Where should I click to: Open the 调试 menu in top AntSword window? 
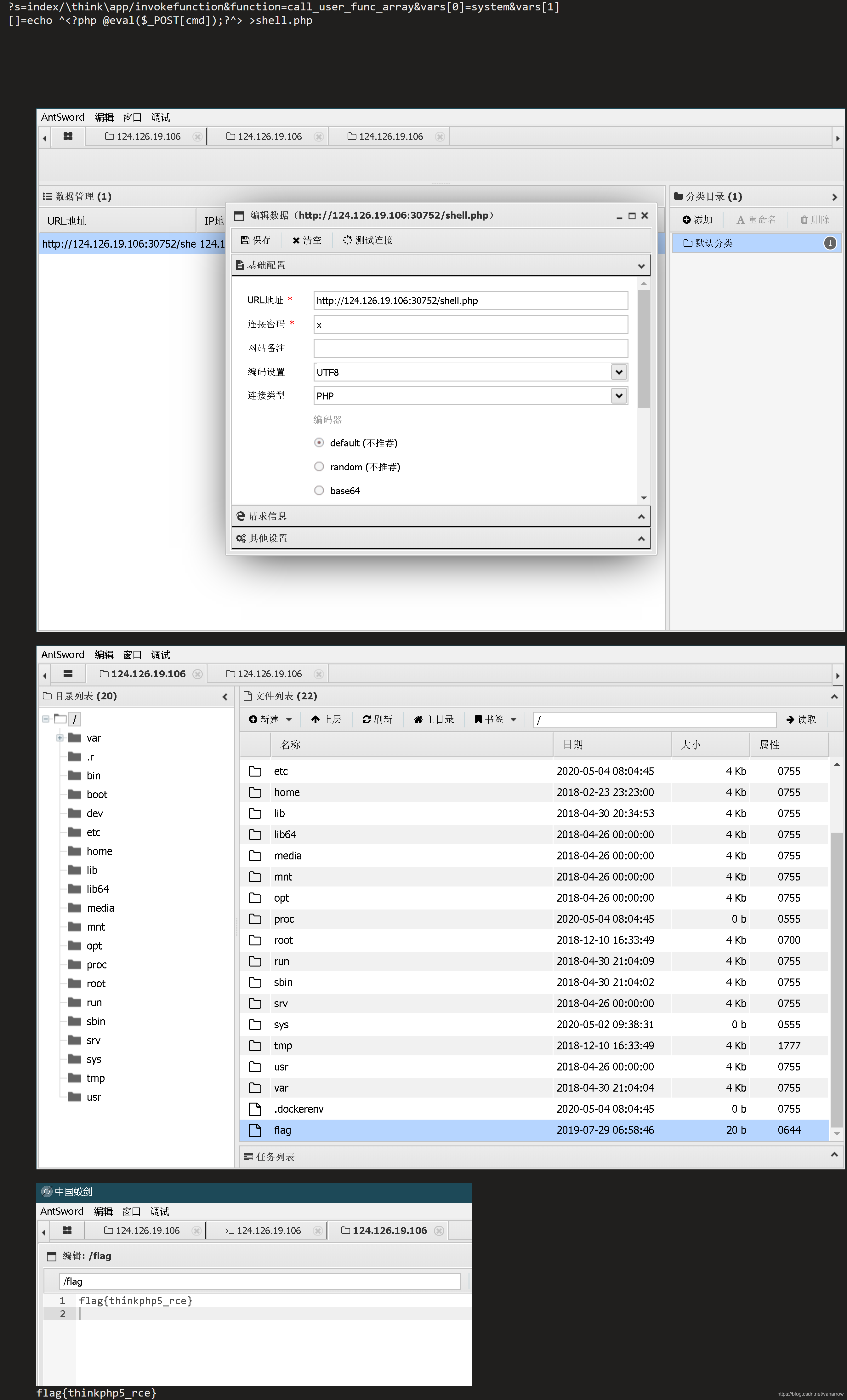[161, 118]
